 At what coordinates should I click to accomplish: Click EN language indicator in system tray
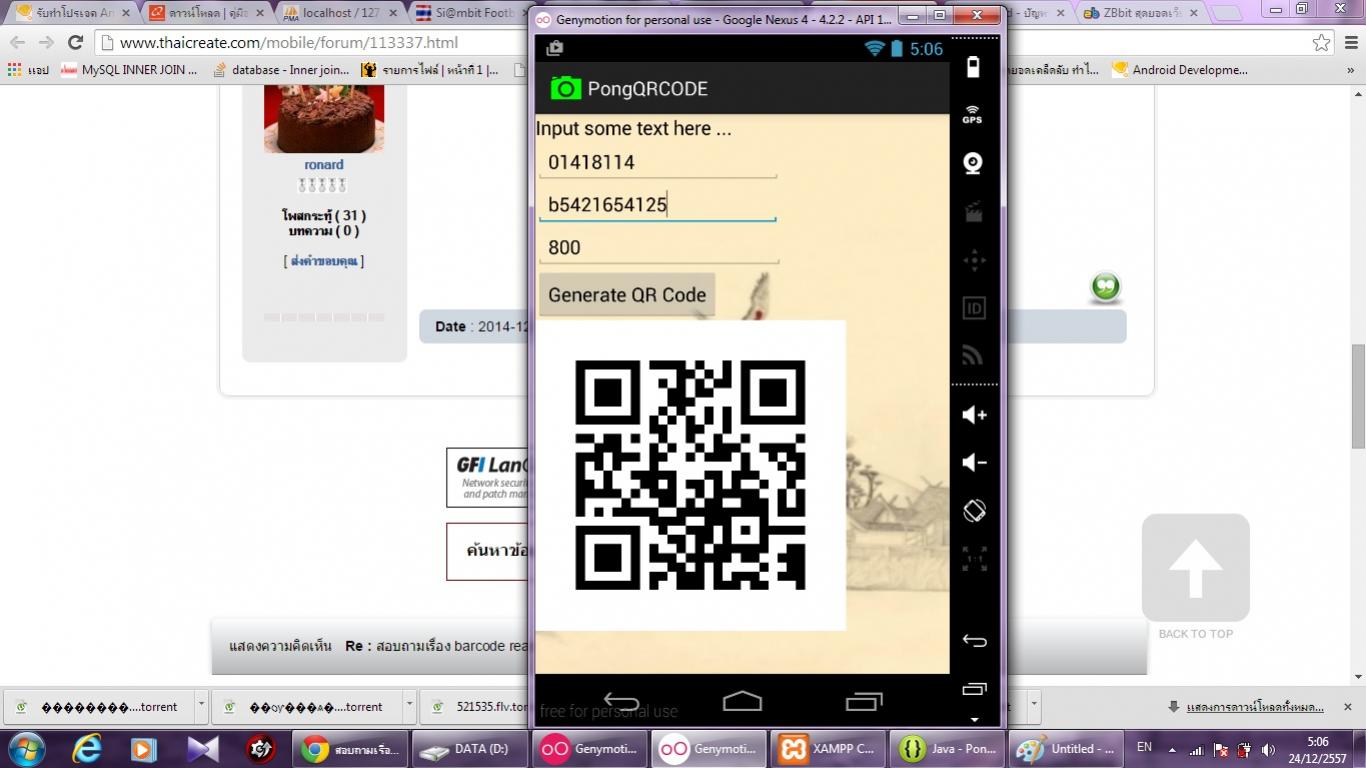(1144, 747)
